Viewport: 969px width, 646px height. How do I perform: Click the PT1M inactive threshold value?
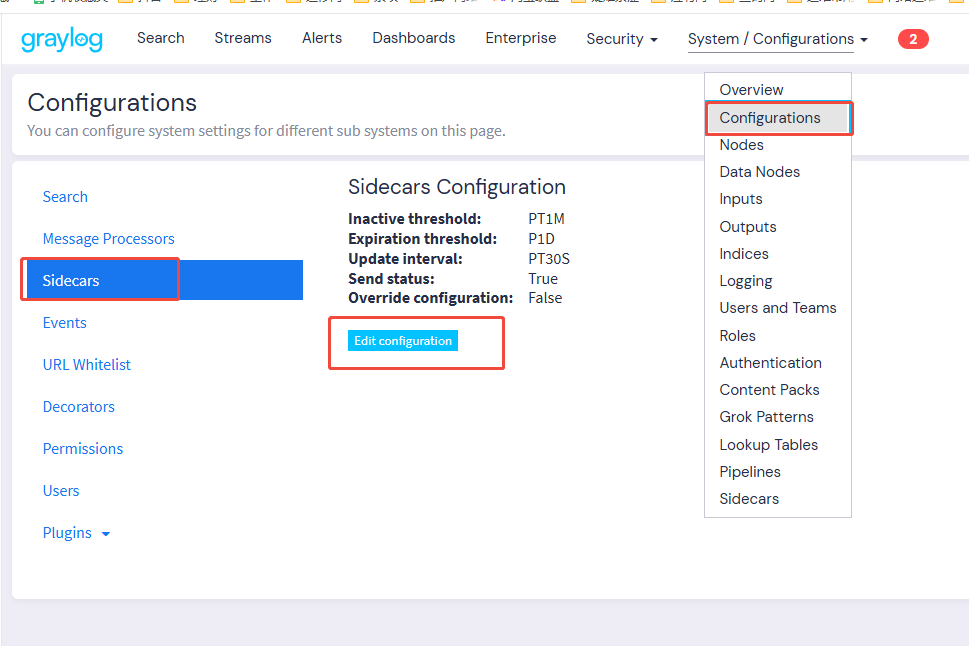pyautogui.click(x=546, y=219)
